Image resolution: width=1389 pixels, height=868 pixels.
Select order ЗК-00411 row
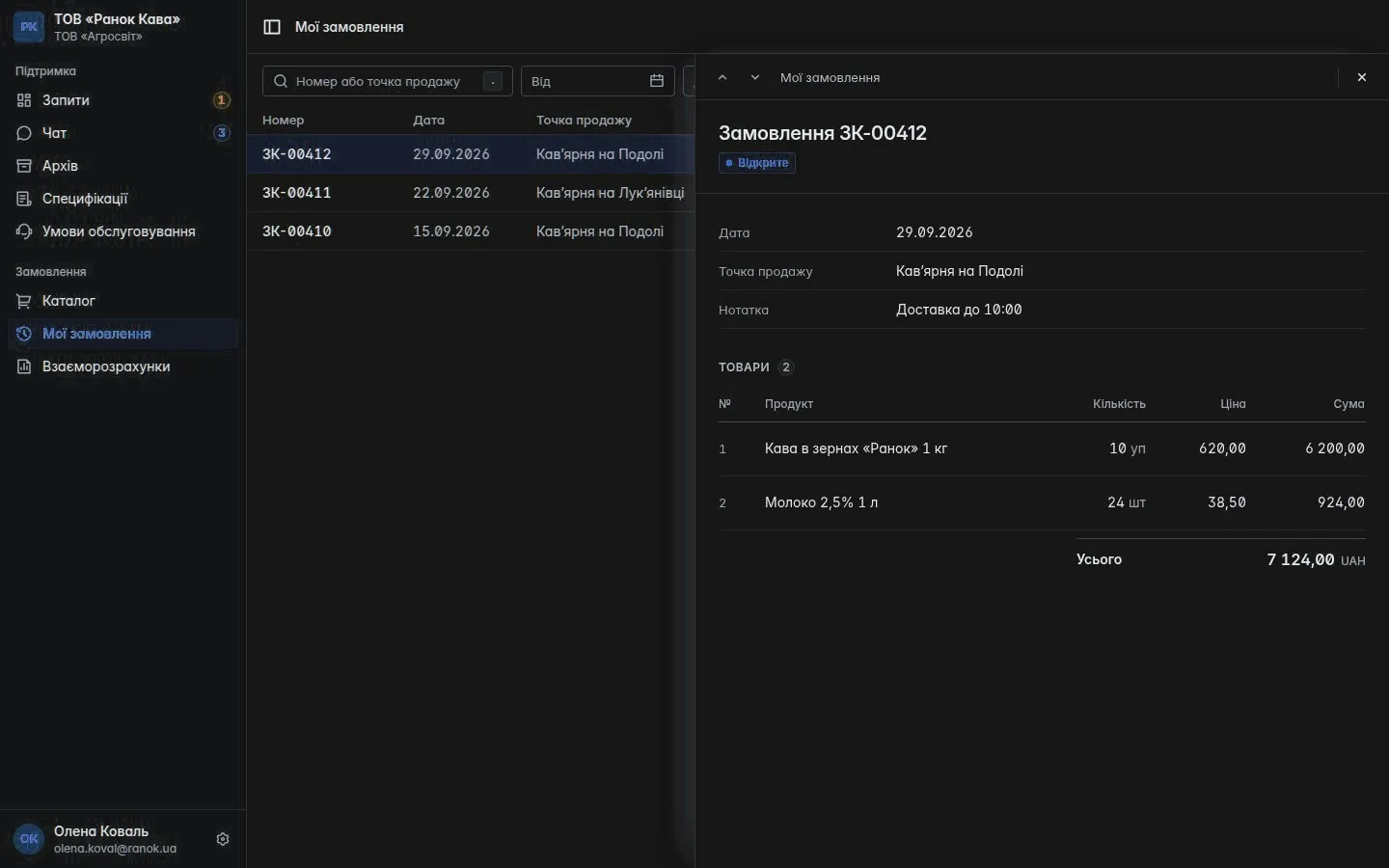(x=471, y=193)
